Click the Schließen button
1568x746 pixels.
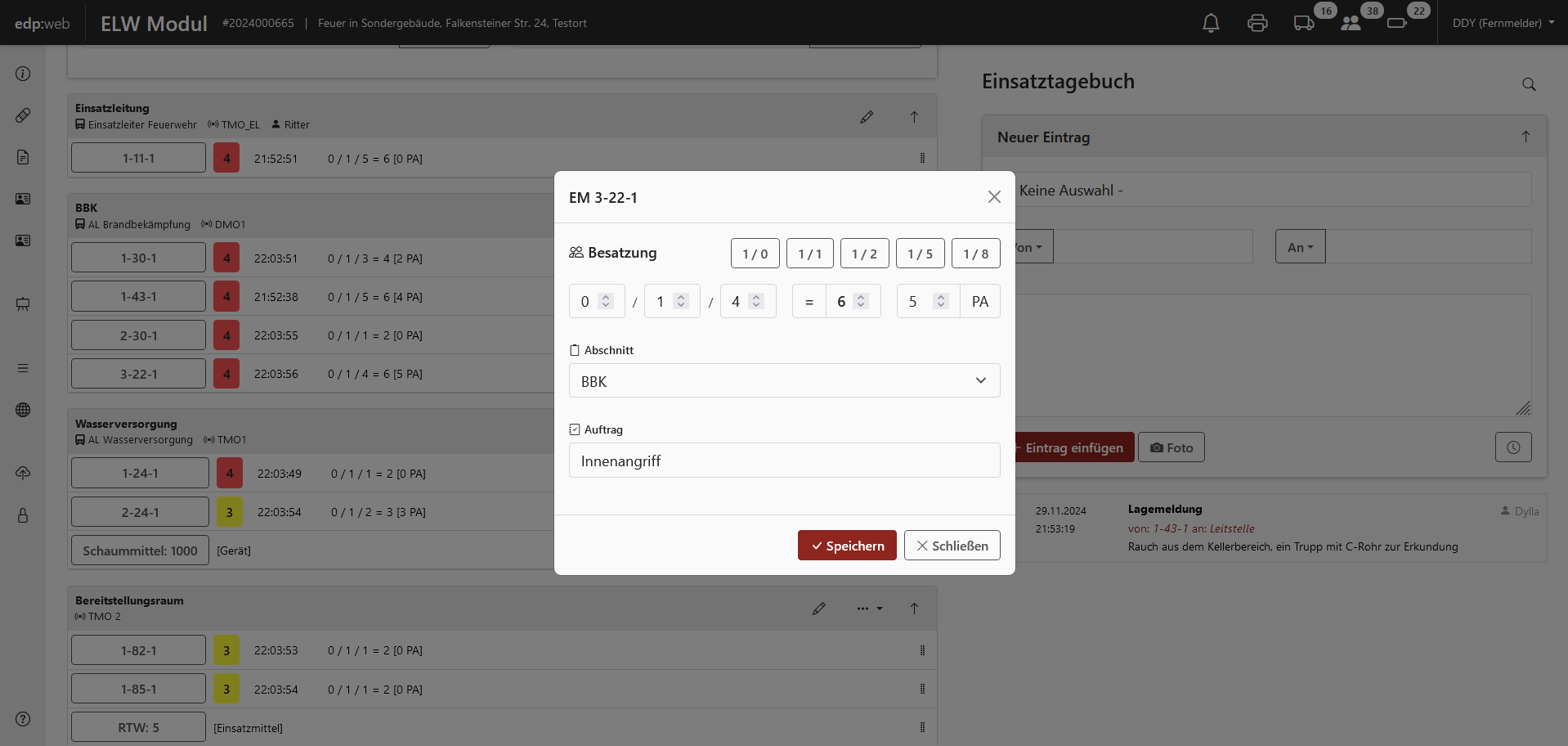coord(952,546)
